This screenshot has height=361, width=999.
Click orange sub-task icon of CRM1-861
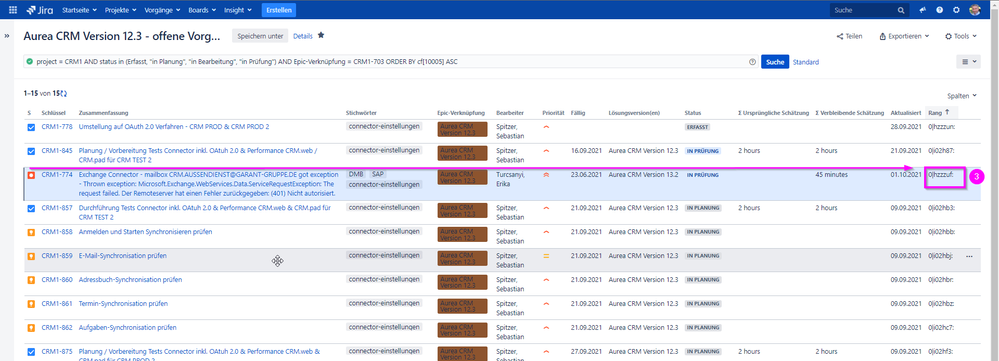tap(31, 304)
